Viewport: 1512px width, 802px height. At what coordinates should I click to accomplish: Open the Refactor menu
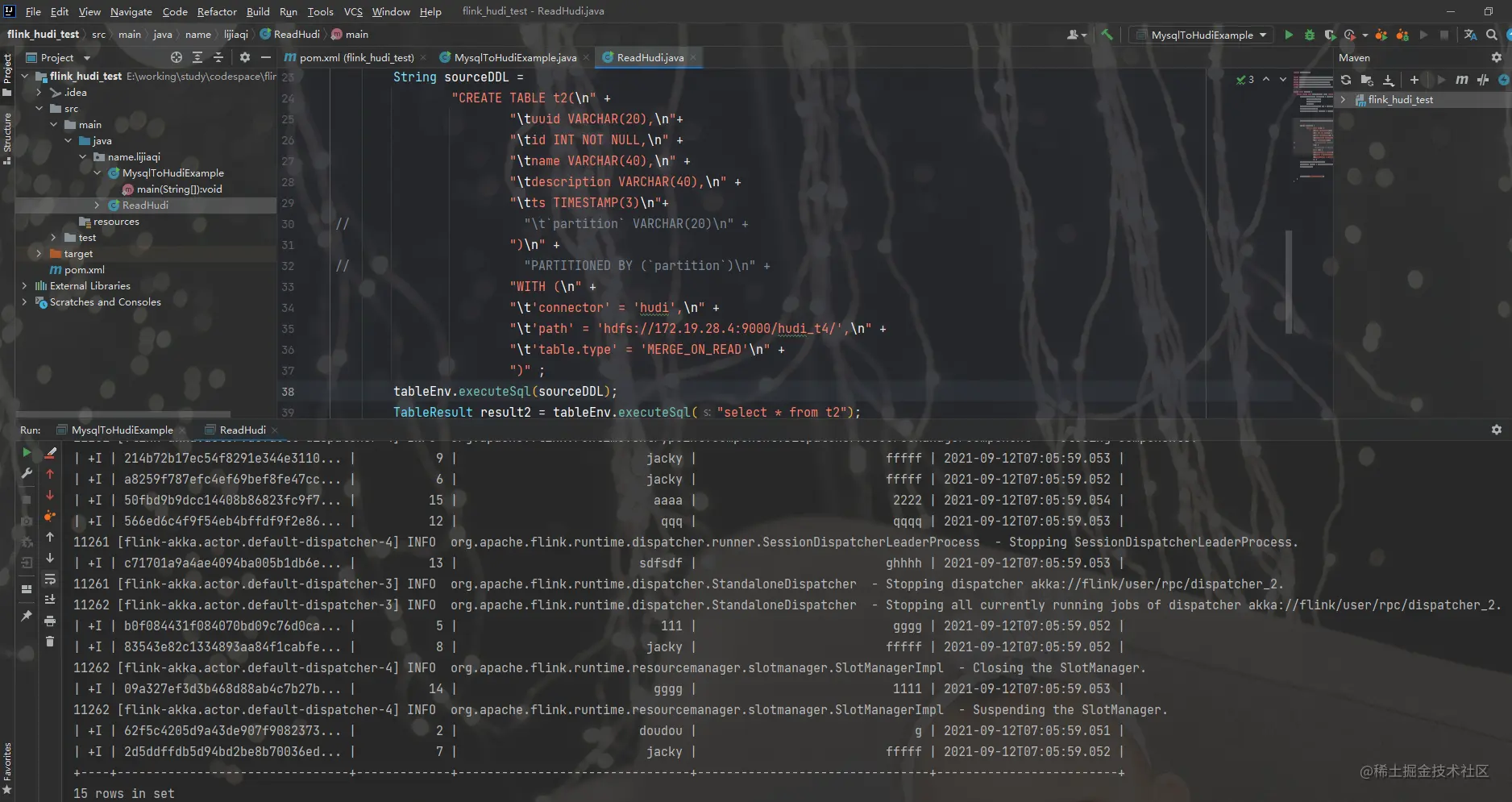click(x=217, y=11)
